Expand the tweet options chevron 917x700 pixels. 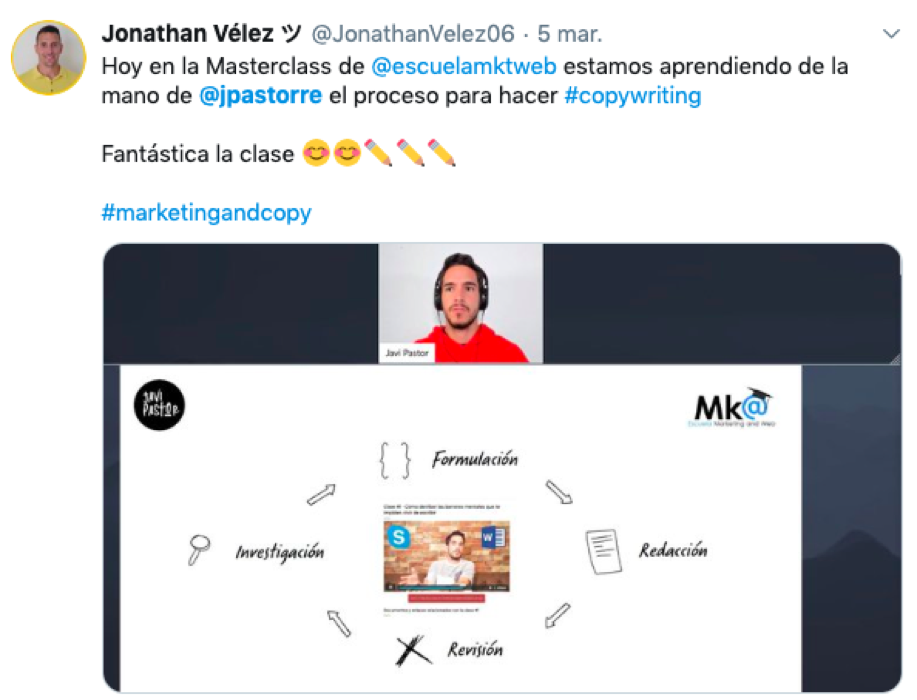point(891,34)
